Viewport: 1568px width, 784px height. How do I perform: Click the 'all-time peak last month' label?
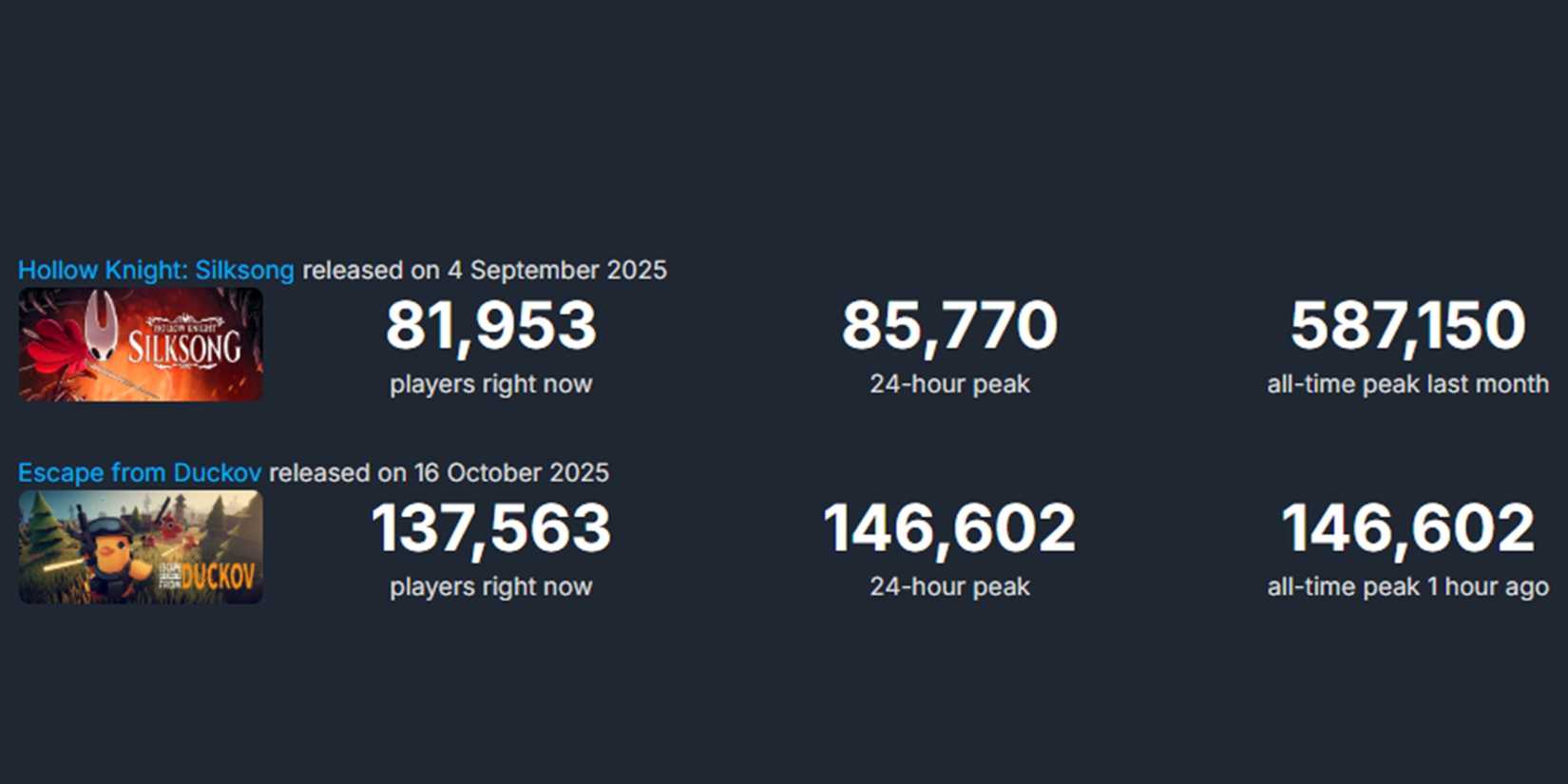[x=1406, y=384]
